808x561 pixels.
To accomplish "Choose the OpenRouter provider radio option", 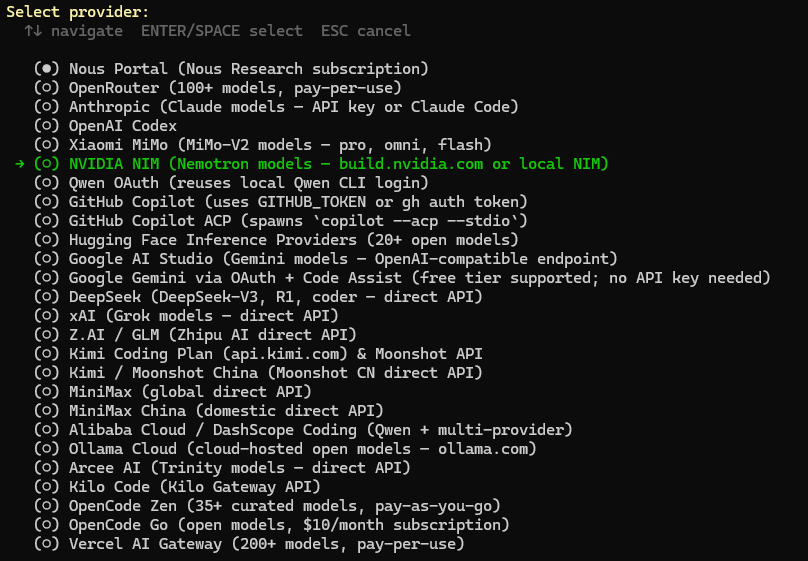I will 47,88.
